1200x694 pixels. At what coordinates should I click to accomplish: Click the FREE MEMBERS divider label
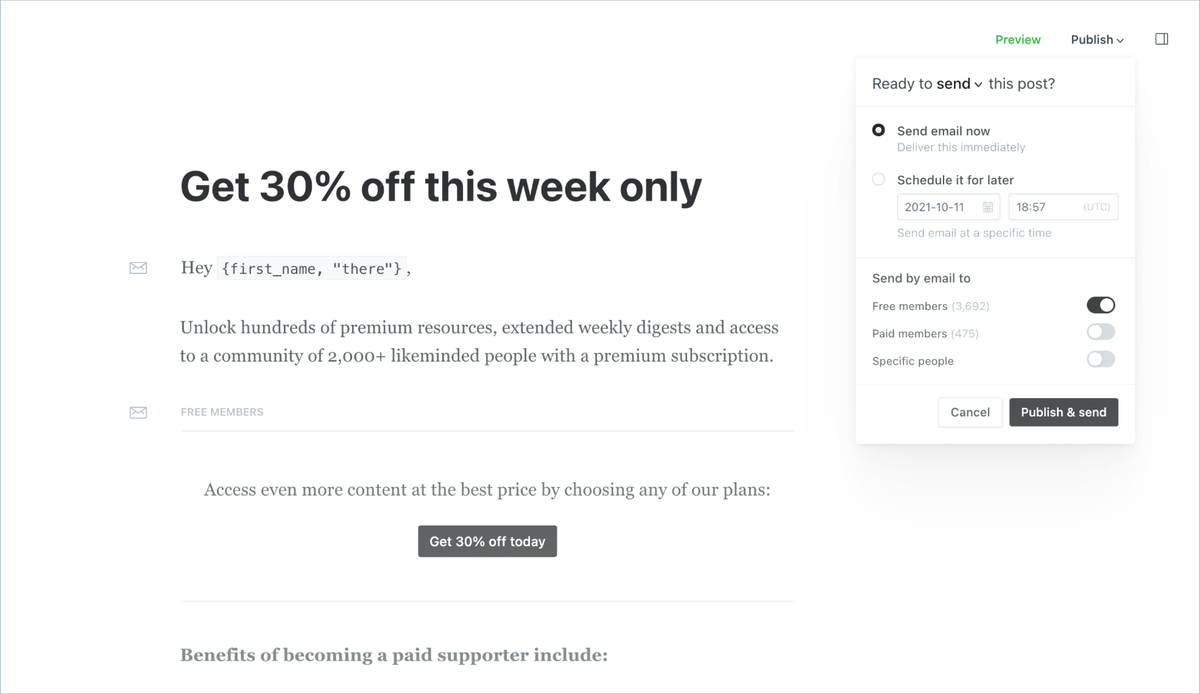(222, 412)
